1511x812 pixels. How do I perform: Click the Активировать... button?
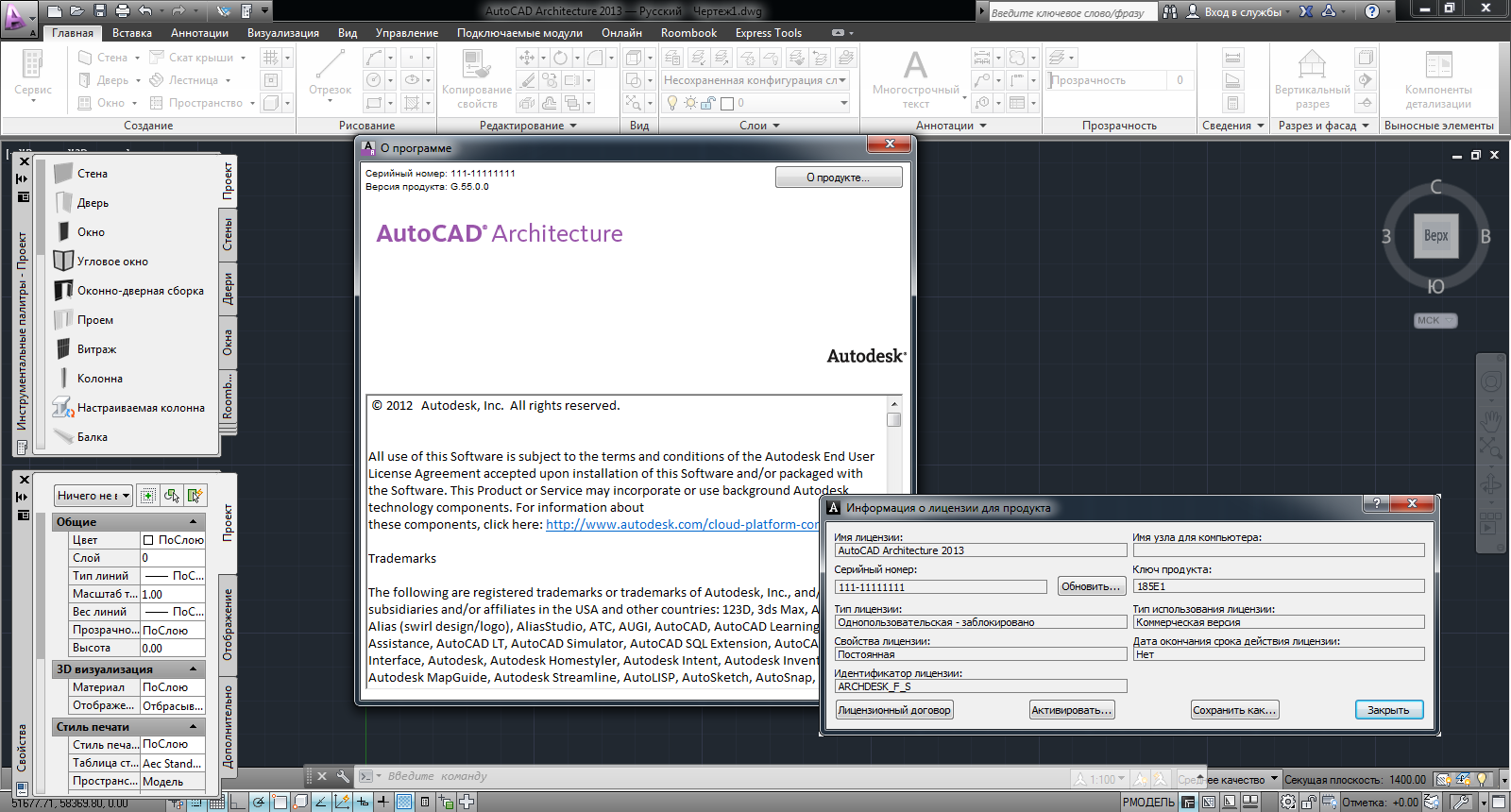tap(1072, 710)
